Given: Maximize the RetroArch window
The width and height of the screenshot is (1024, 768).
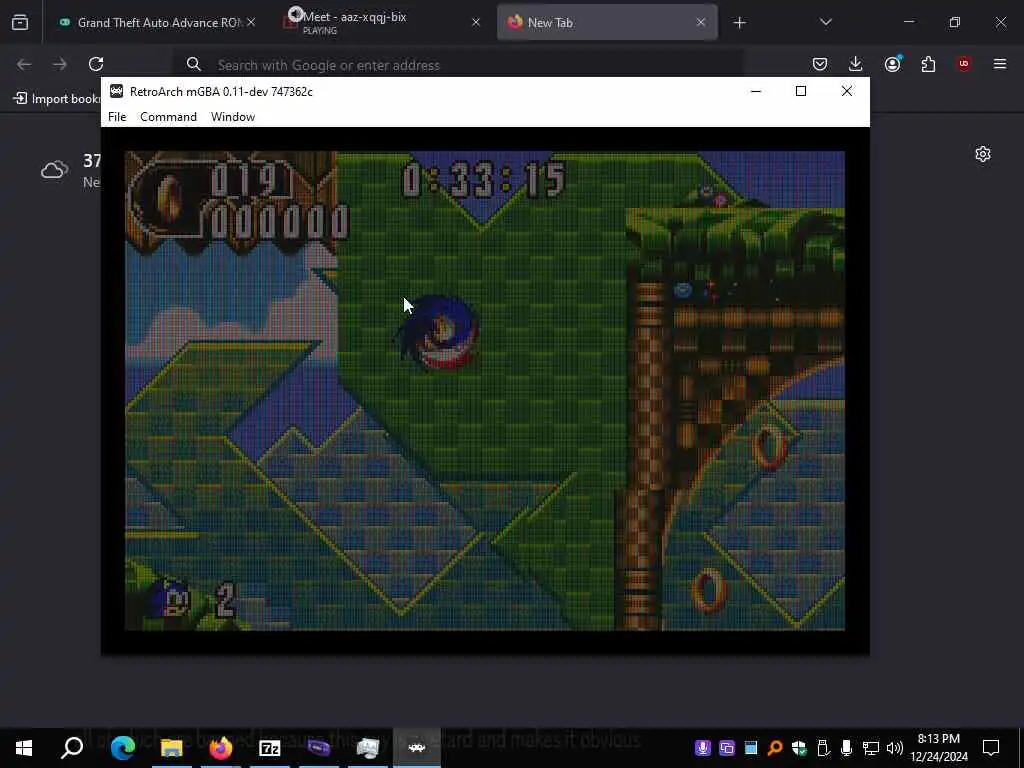Looking at the screenshot, I should [x=801, y=91].
